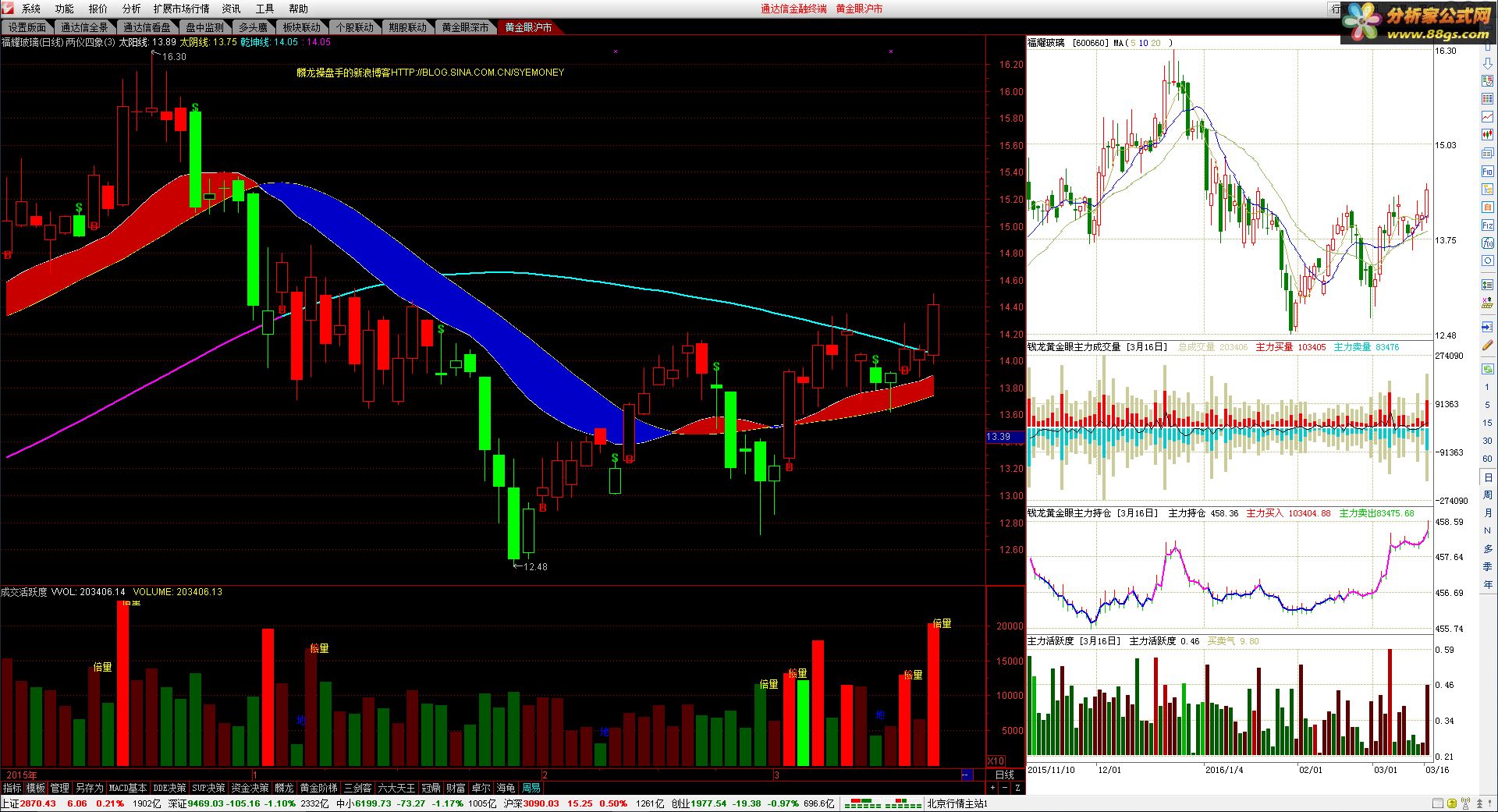Viewport: 1498px width, 812px height.
Task: Open the candlestick chart sidebar icon
Action: [x=1487, y=135]
